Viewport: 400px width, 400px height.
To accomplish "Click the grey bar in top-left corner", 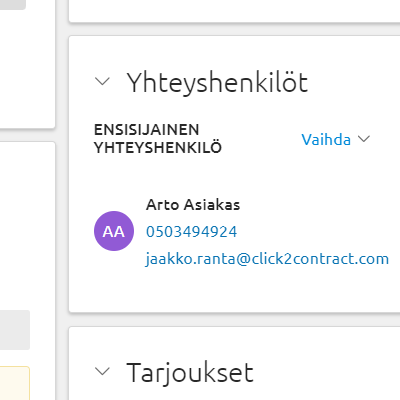I will [13, 5].
